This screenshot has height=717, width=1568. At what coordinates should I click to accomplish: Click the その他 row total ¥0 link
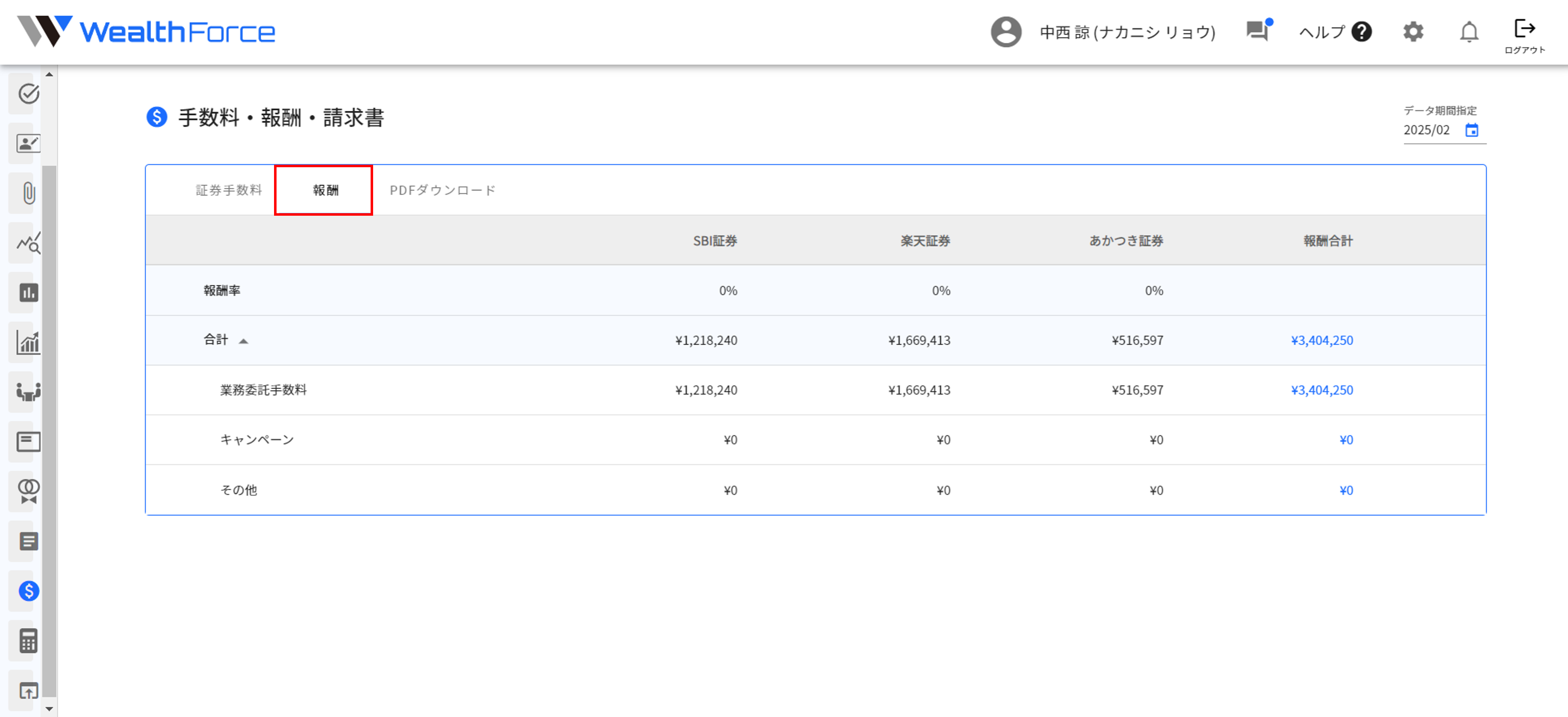[1346, 491]
